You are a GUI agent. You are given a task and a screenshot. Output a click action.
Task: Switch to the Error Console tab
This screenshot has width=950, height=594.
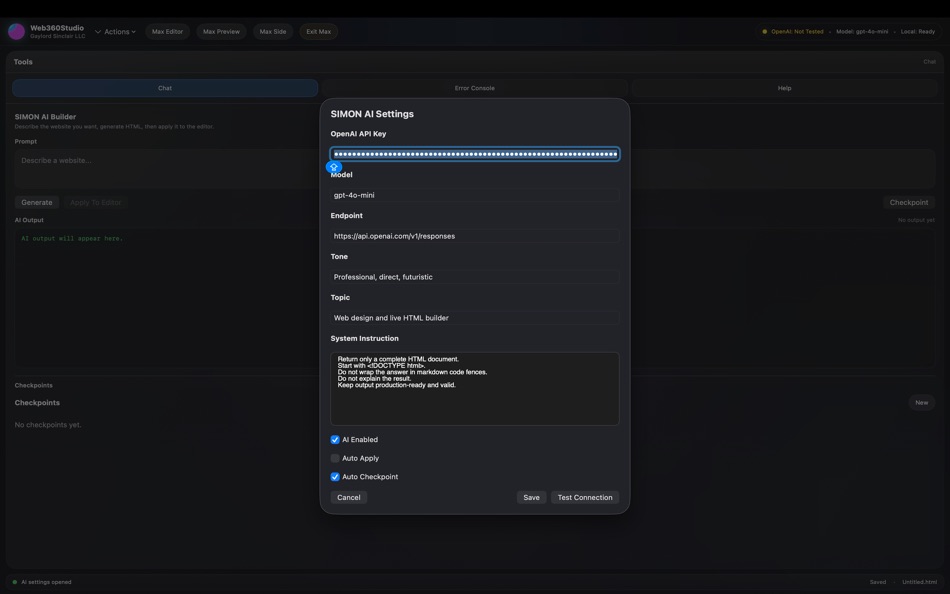tap(473, 88)
